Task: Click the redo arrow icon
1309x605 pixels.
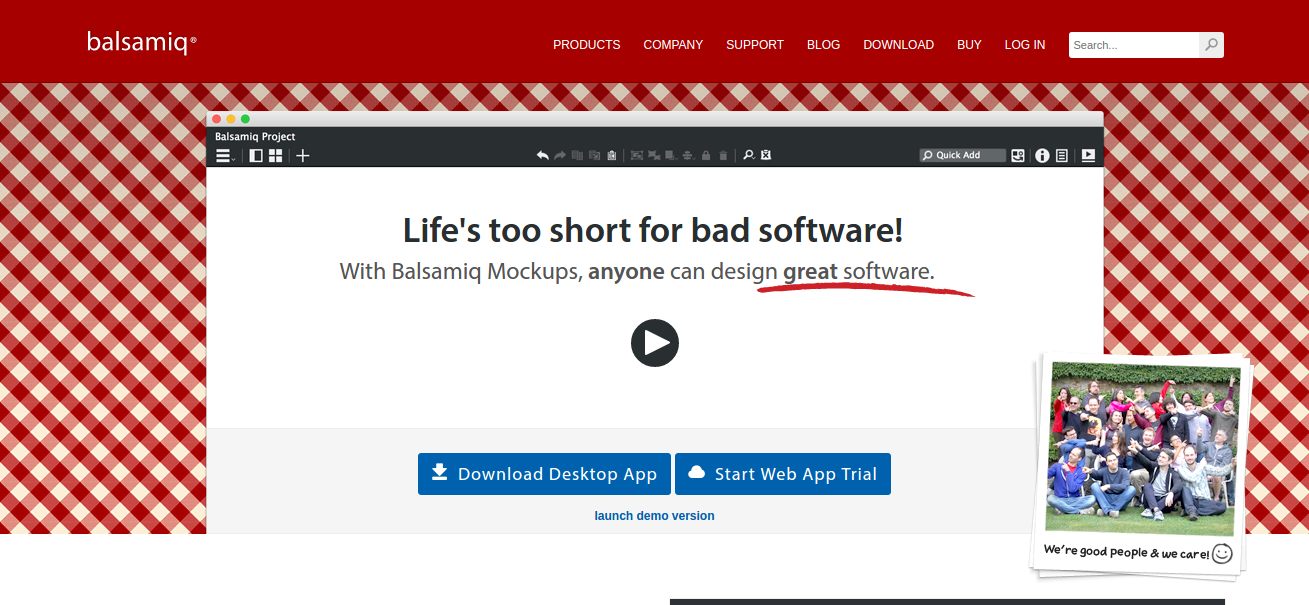Action: 560,155
